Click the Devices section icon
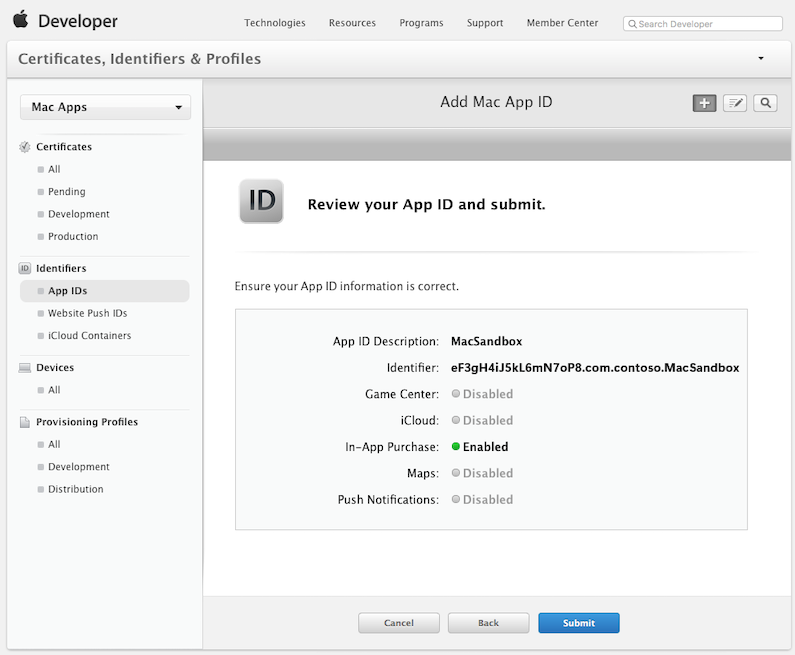The height and width of the screenshot is (655, 795). [25, 368]
